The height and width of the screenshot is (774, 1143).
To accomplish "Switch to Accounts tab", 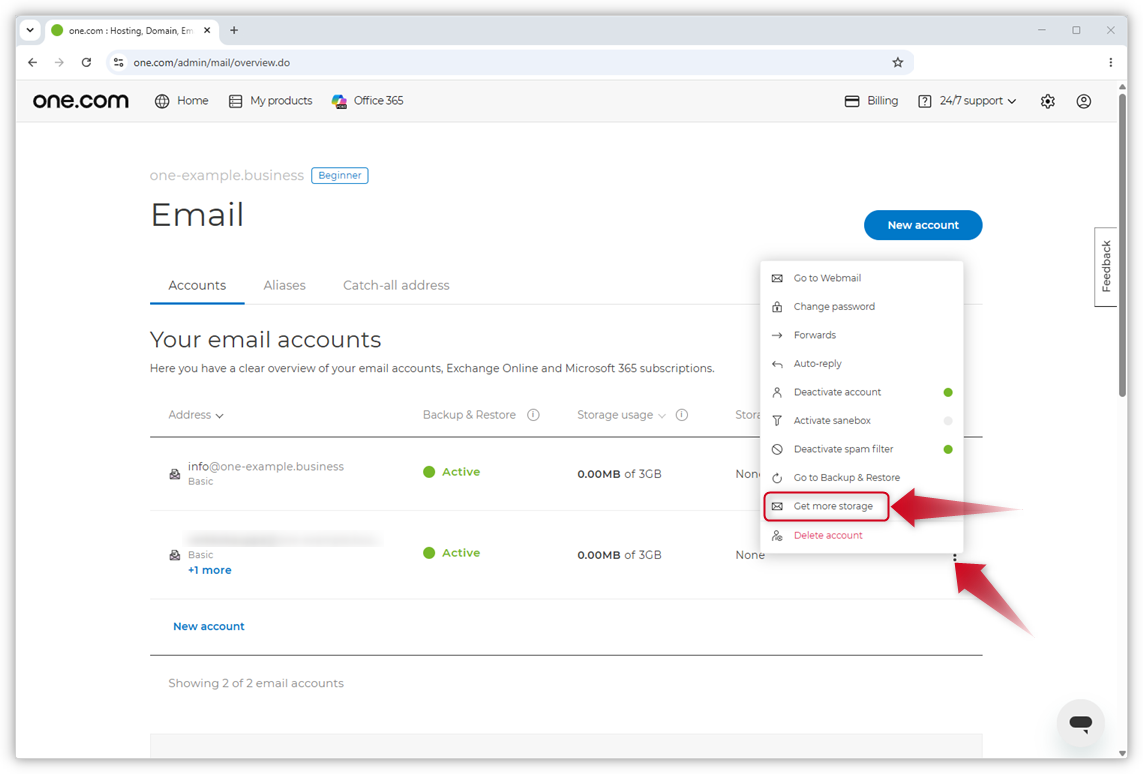I will (197, 286).
